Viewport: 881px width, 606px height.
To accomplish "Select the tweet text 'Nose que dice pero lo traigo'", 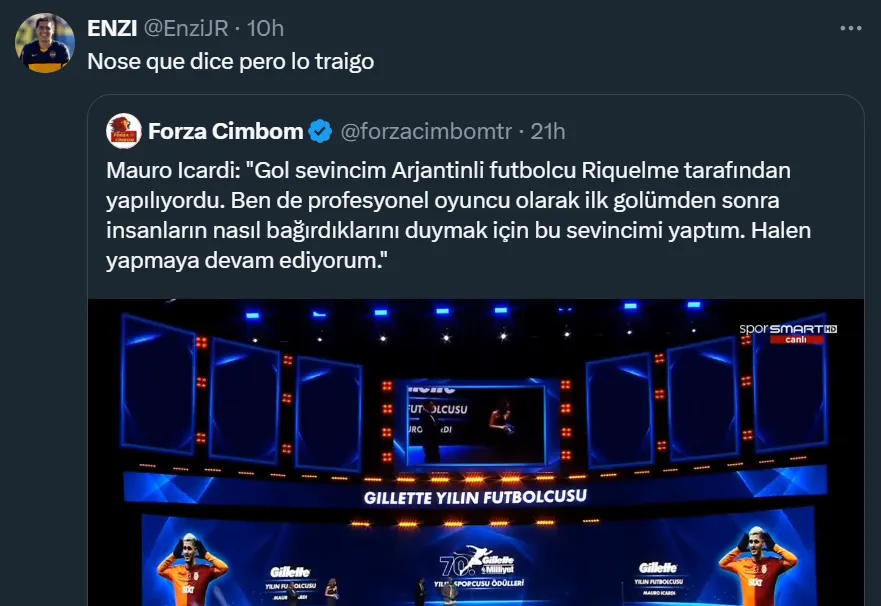I will (231, 61).
